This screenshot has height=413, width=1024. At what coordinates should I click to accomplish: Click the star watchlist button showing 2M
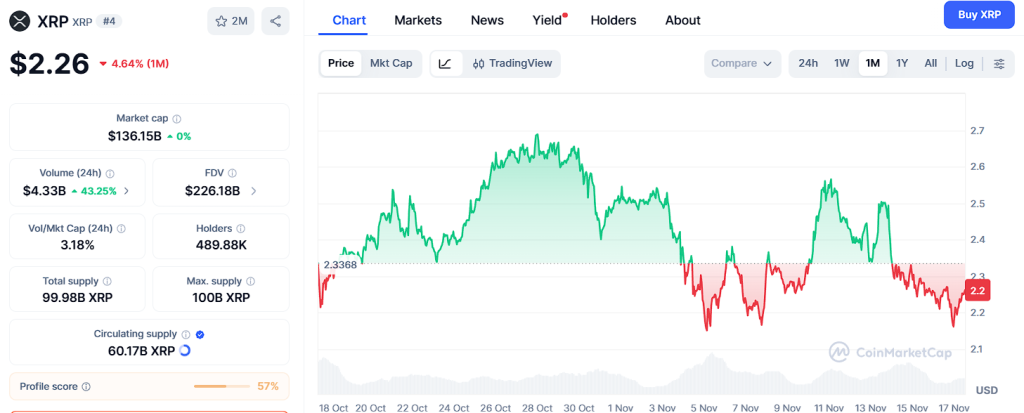point(231,20)
